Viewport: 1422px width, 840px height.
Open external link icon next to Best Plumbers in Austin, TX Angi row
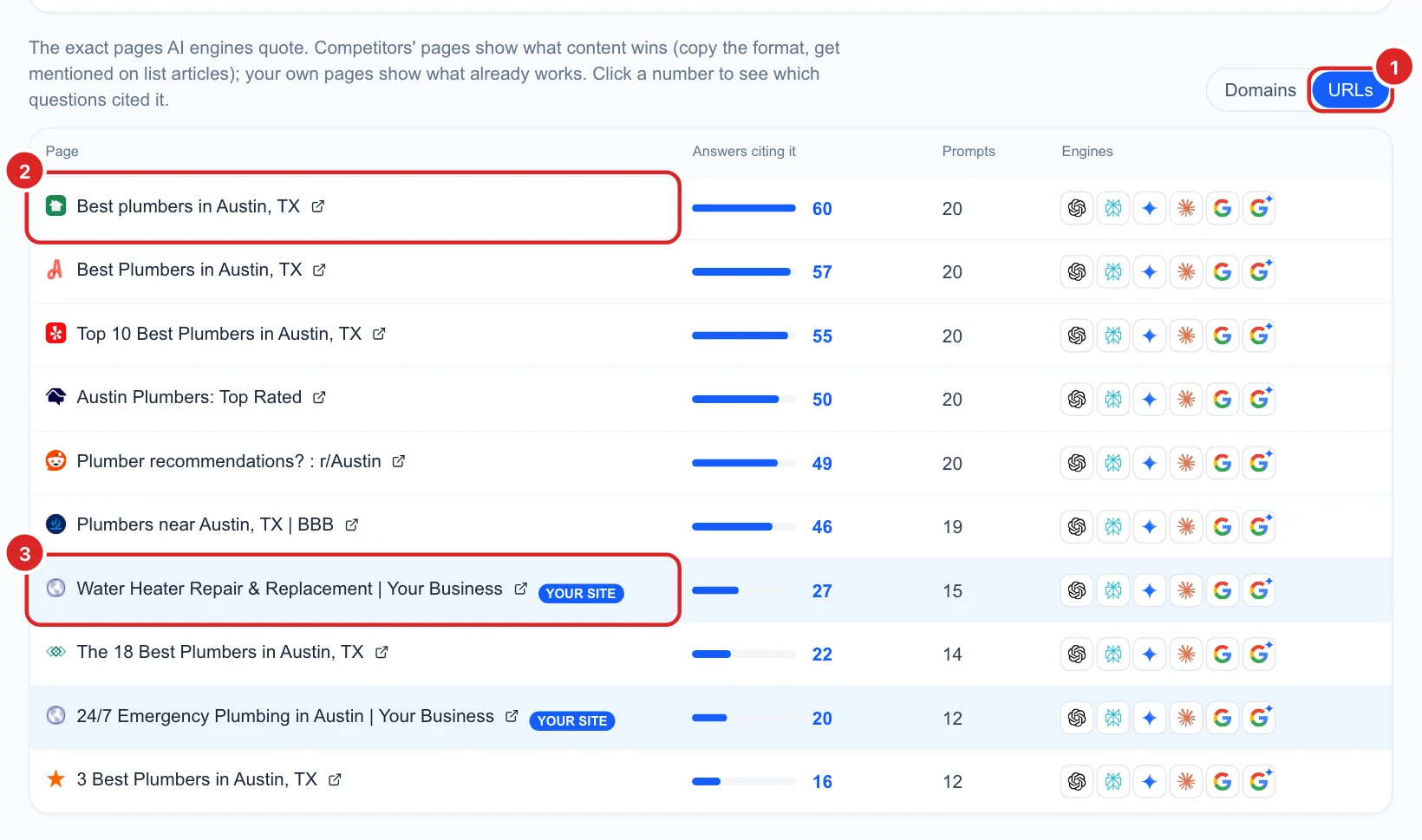point(319,270)
